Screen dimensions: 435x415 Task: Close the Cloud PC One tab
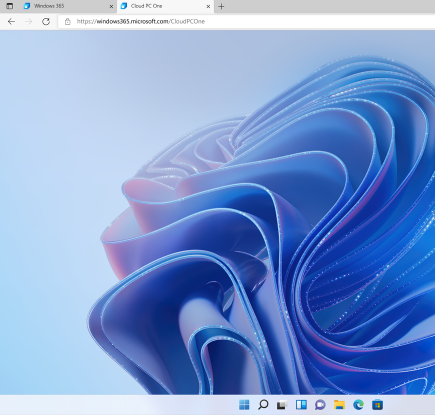pos(208,6)
